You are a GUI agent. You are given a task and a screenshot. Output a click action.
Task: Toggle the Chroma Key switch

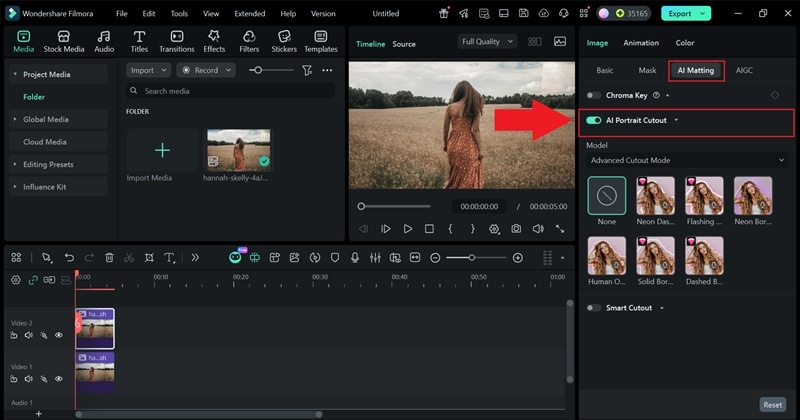click(593, 95)
